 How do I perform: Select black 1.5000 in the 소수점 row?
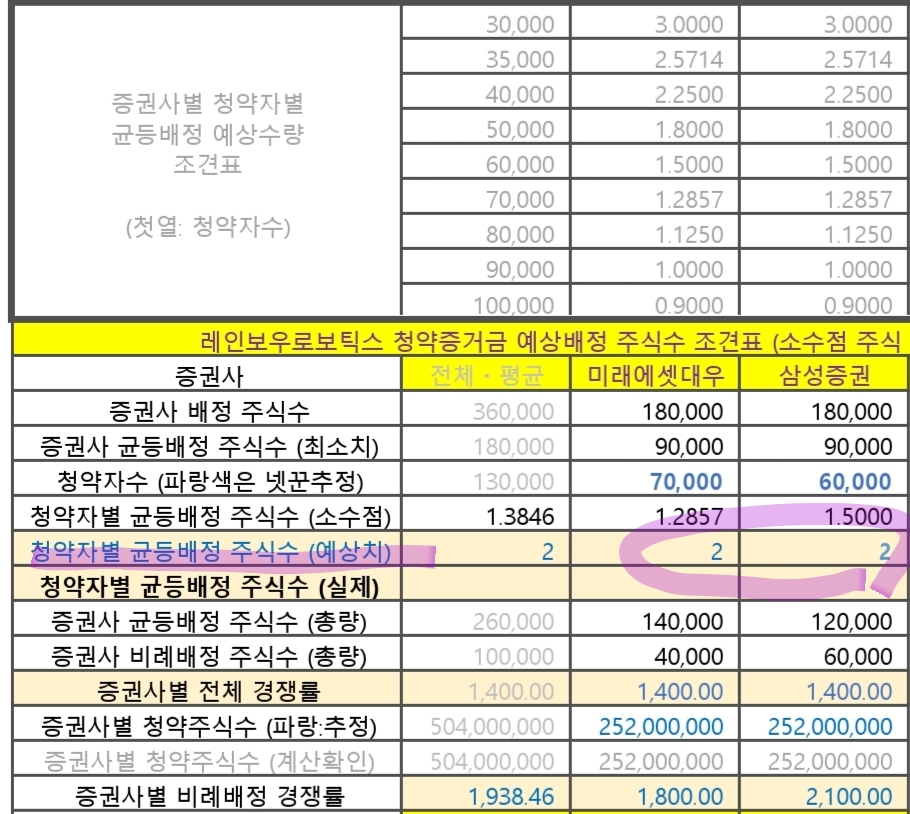(824, 514)
